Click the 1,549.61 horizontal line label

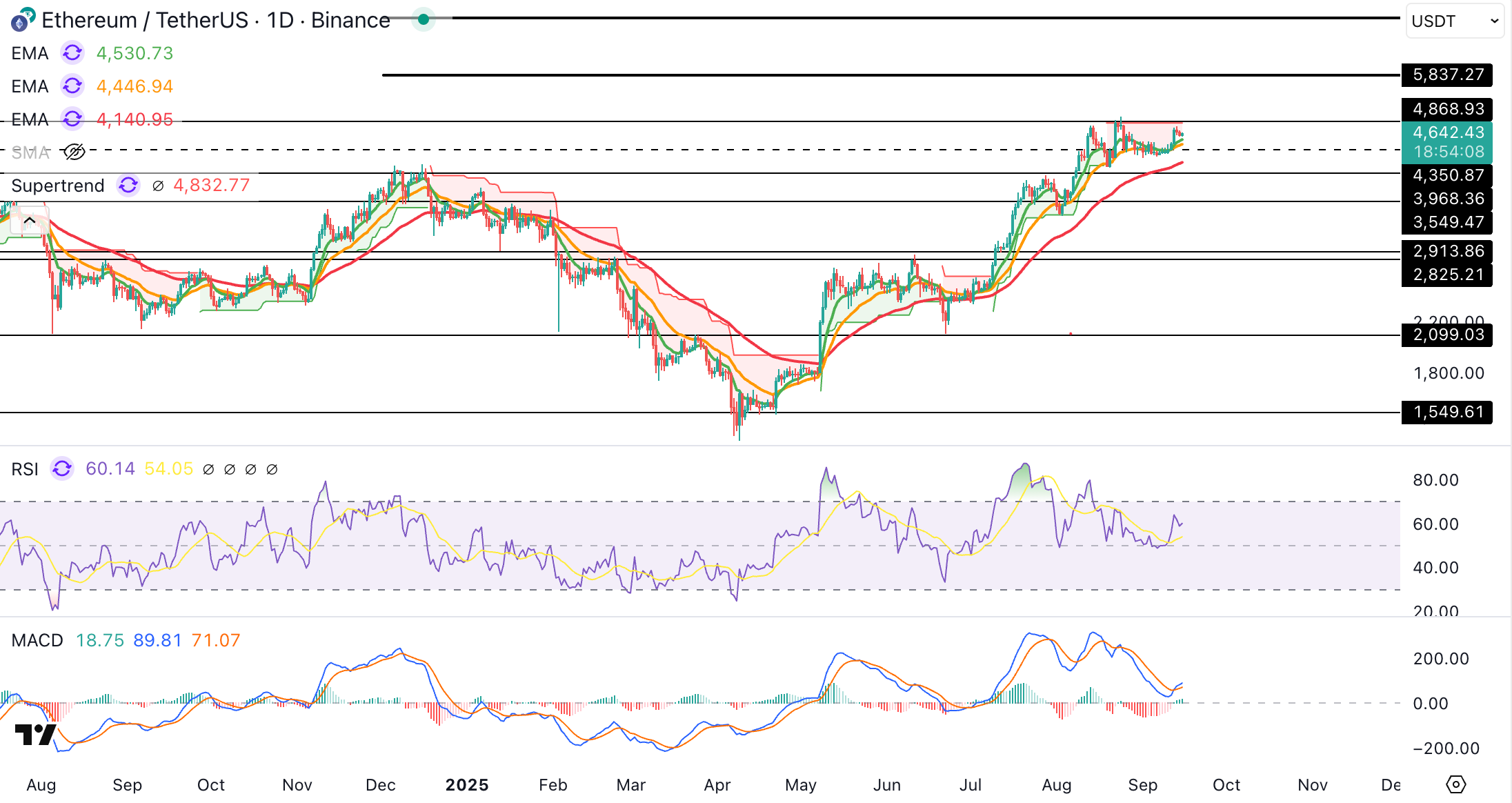point(1447,412)
